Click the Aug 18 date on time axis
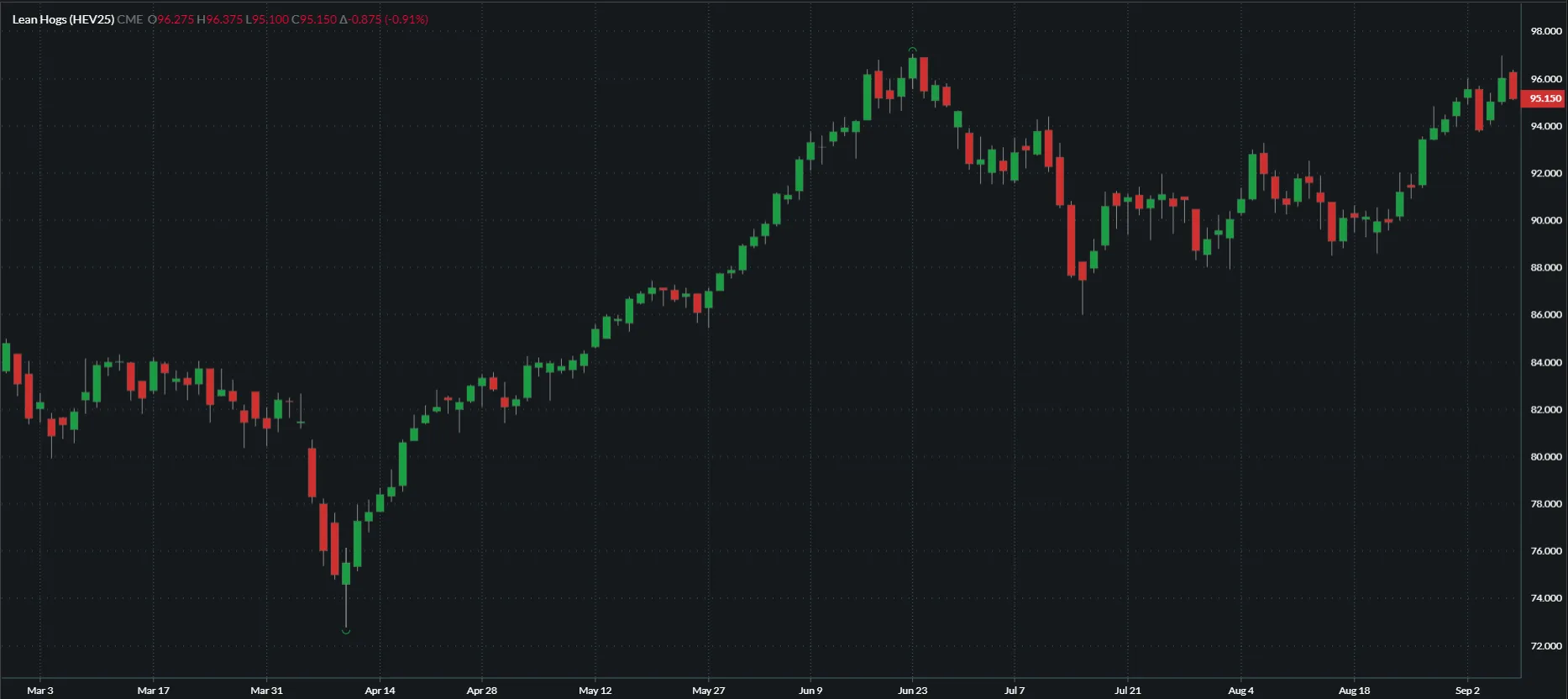 [x=1354, y=691]
